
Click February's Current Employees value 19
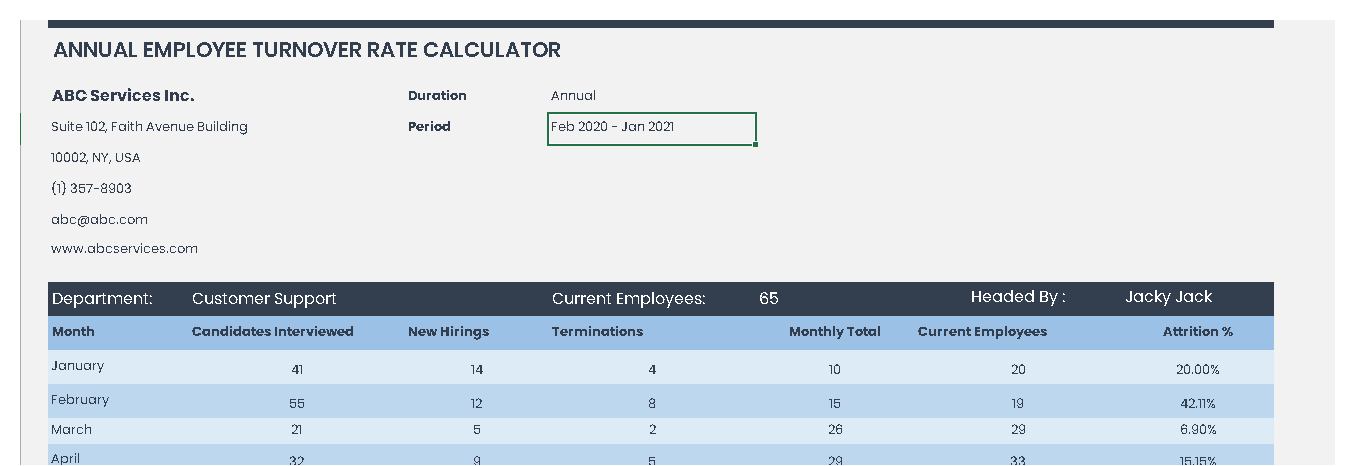click(x=1018, y=404)
